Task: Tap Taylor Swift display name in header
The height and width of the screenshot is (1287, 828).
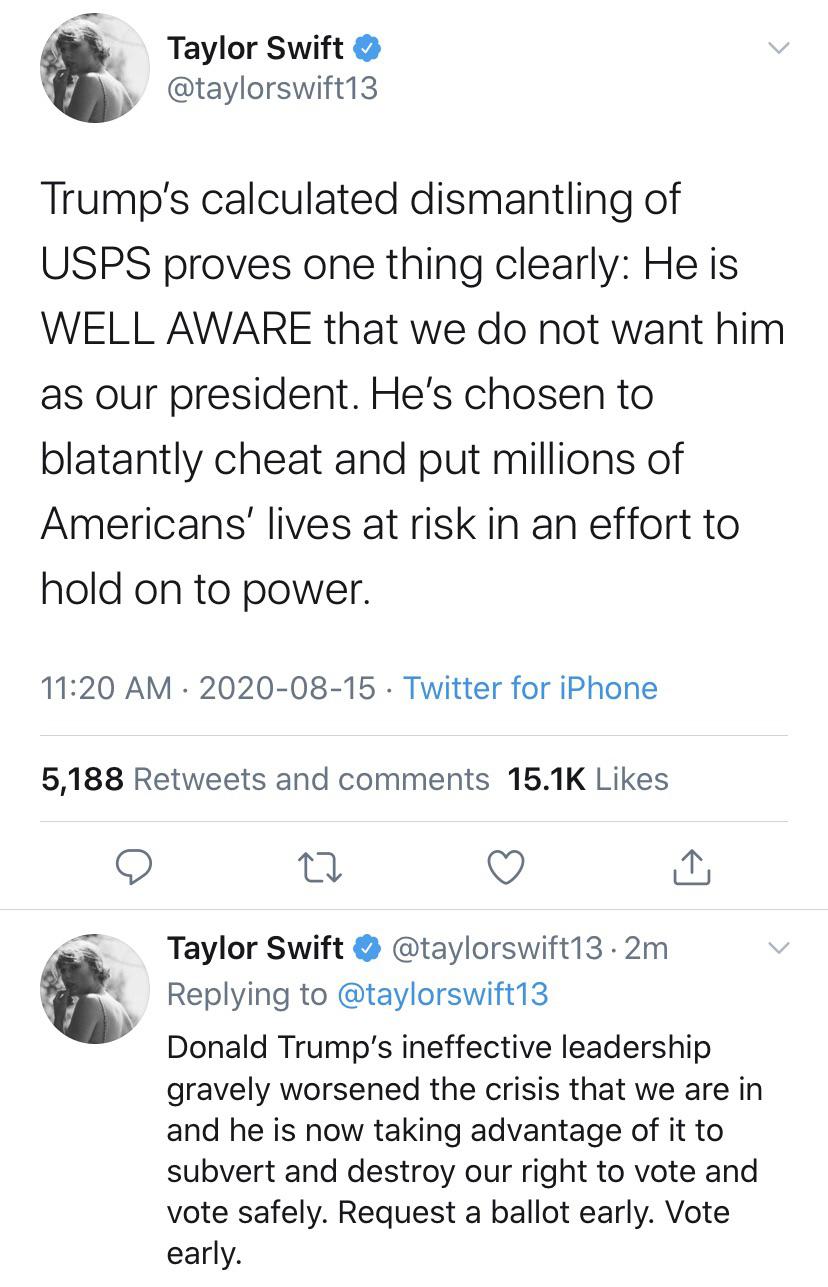Action: point(255,48)
